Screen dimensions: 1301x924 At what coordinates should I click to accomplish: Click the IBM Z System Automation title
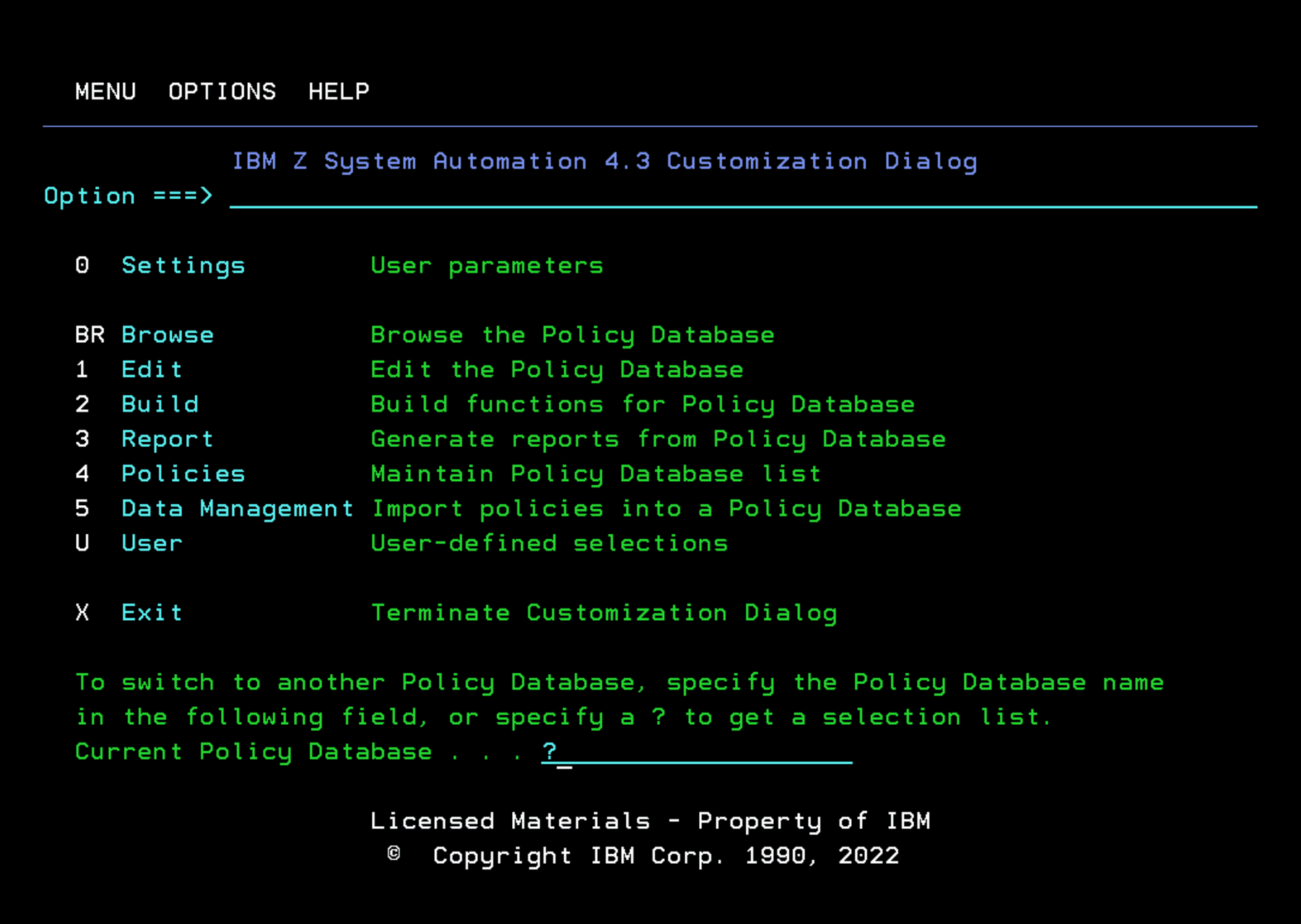click(x=605, y=161)
